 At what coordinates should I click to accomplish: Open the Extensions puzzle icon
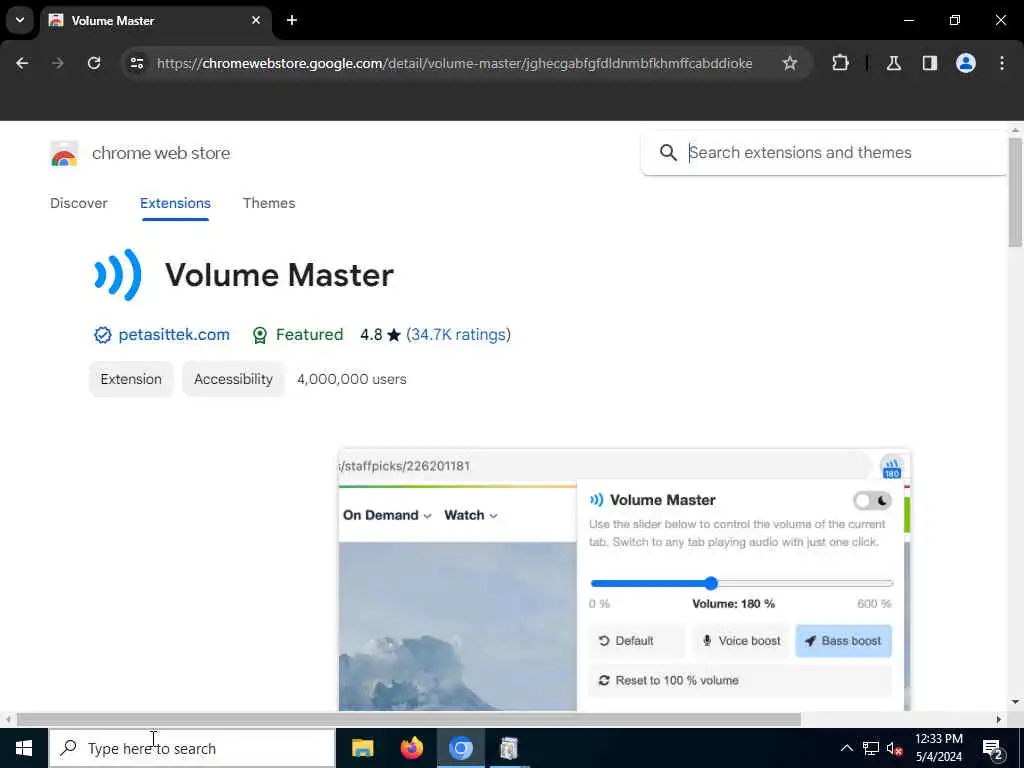(840, 63)
